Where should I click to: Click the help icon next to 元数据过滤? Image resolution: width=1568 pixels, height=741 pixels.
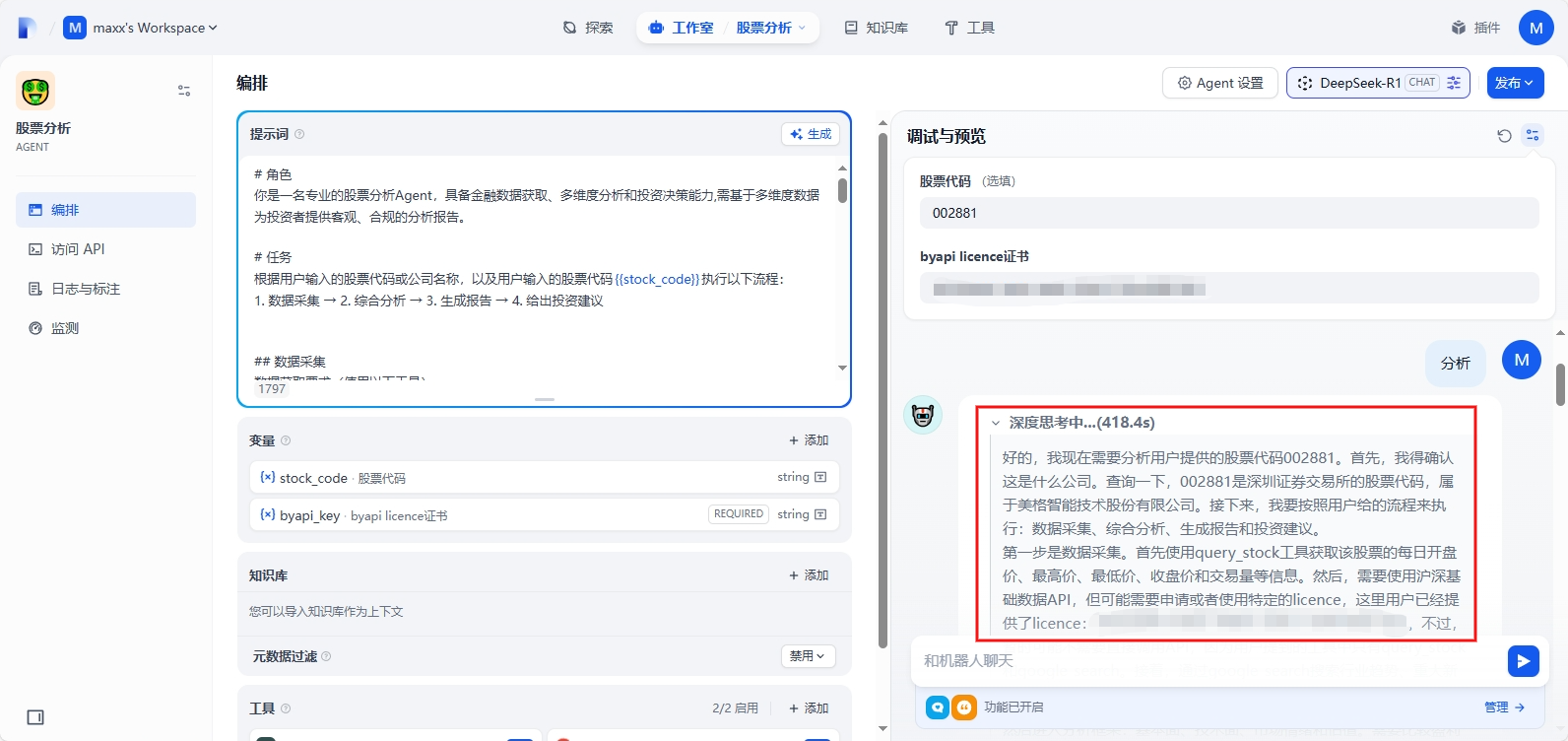coord(326,656)
